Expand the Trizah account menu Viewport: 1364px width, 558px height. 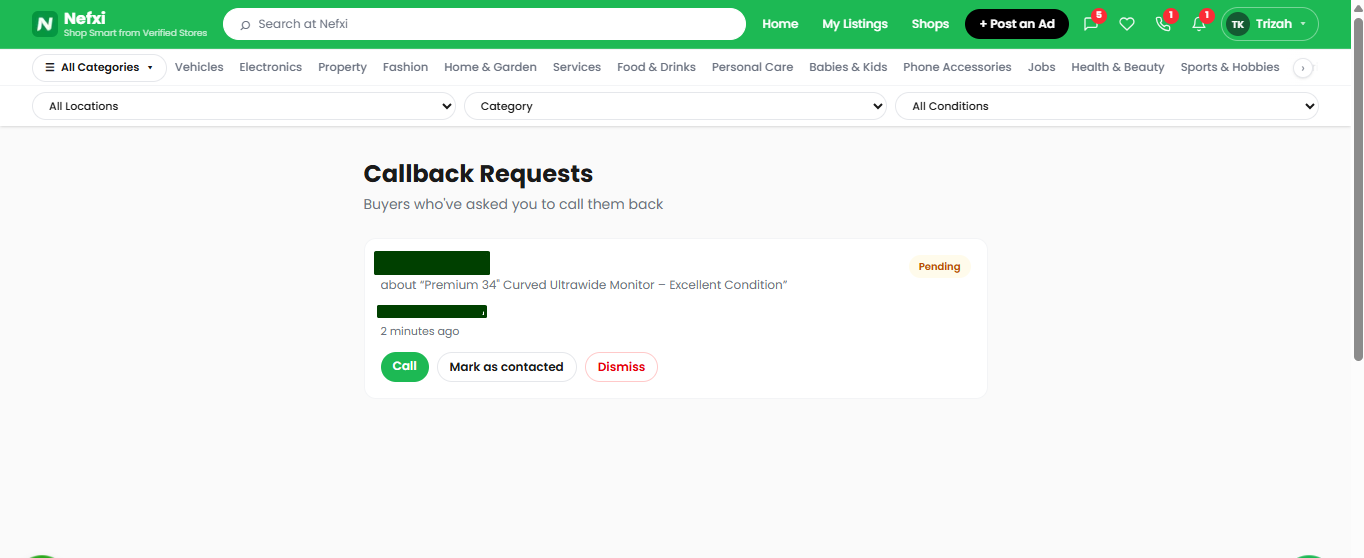pyautogui.click(x=1270, y=24)
